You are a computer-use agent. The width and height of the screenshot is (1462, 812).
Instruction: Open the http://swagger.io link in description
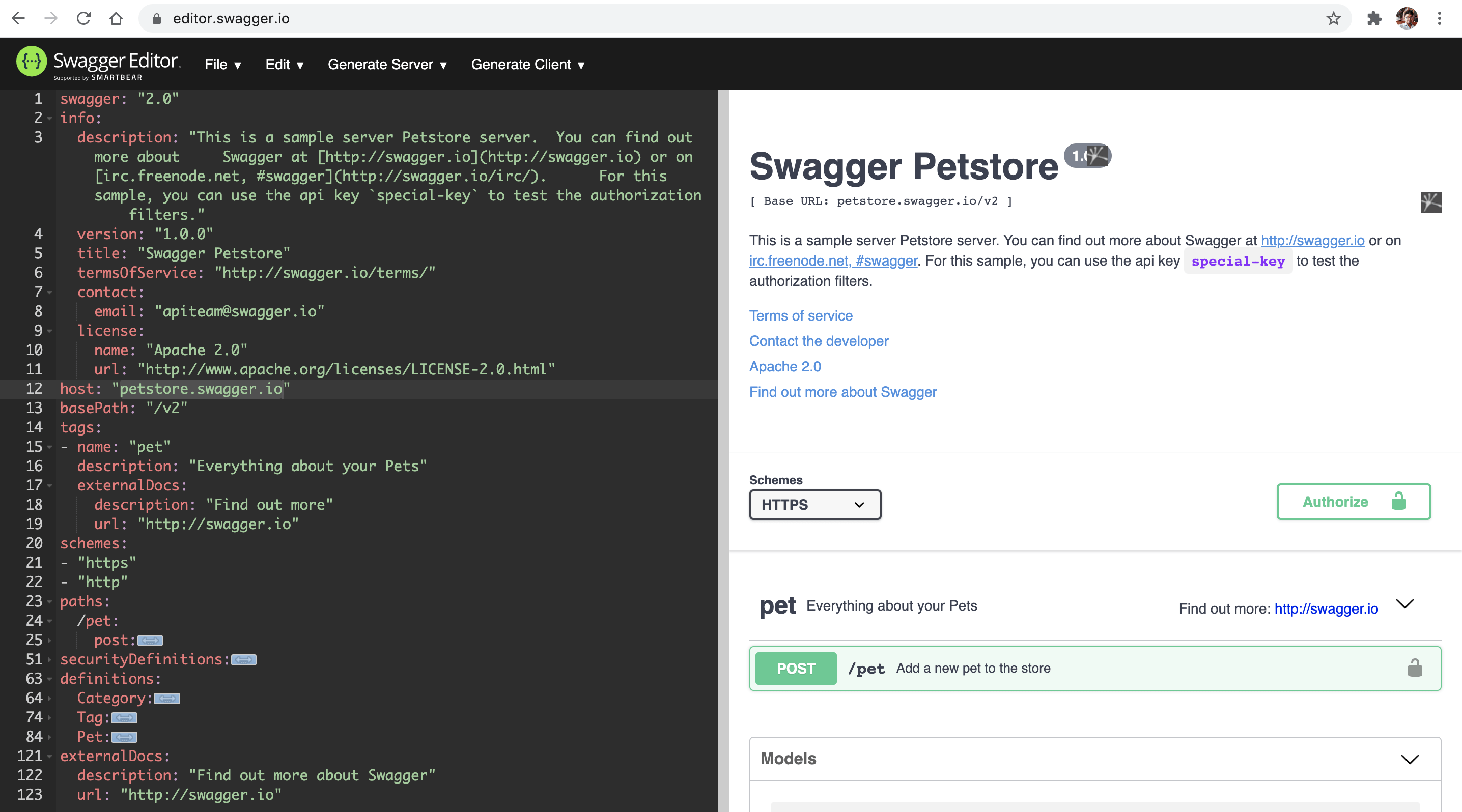pos(1312,241)
